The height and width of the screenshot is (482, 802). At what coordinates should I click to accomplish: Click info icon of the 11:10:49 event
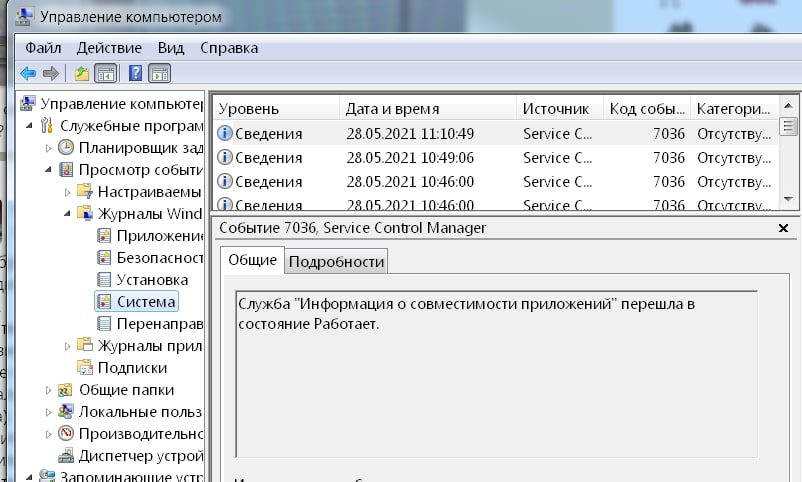pos(225,133)
